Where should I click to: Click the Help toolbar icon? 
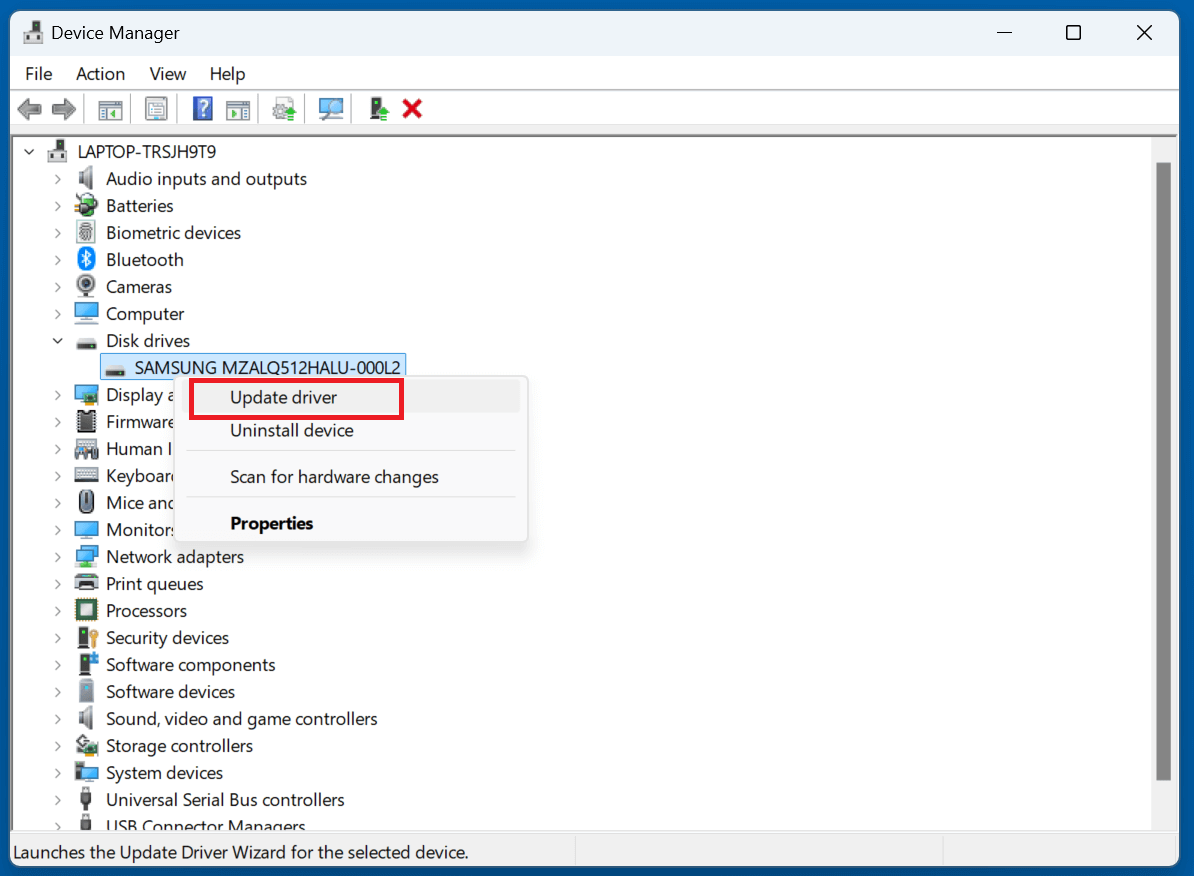[x=202, y=109]
